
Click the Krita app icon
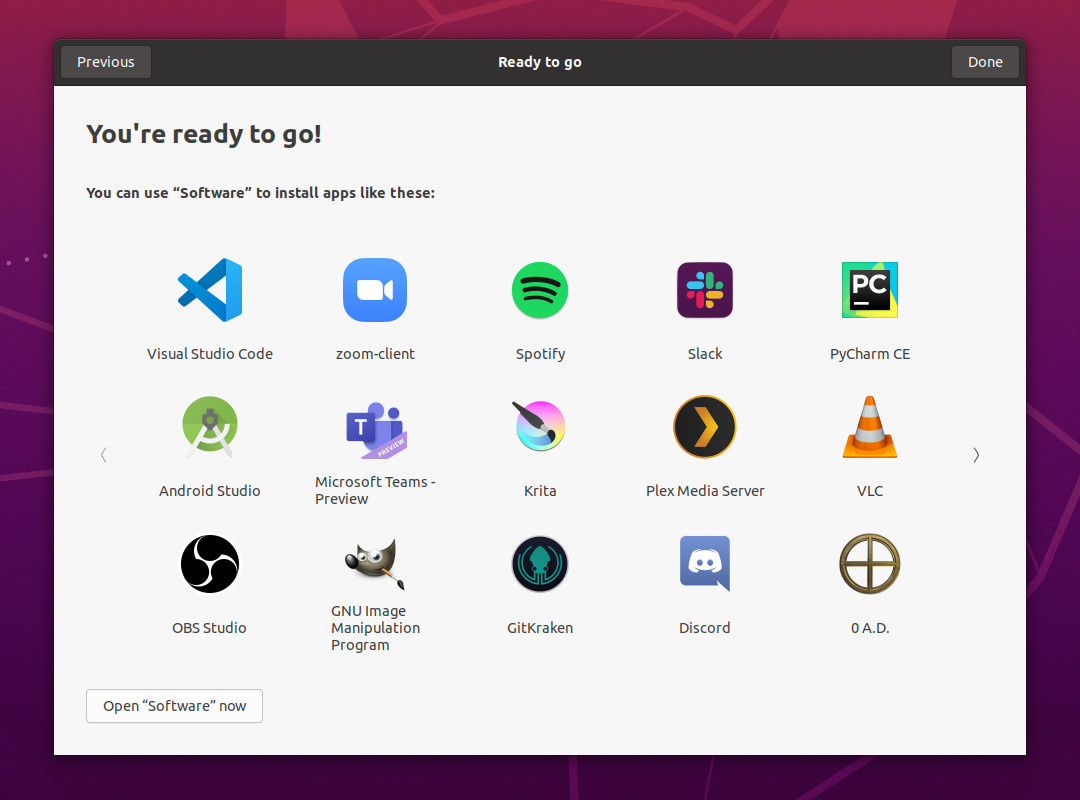540,426
